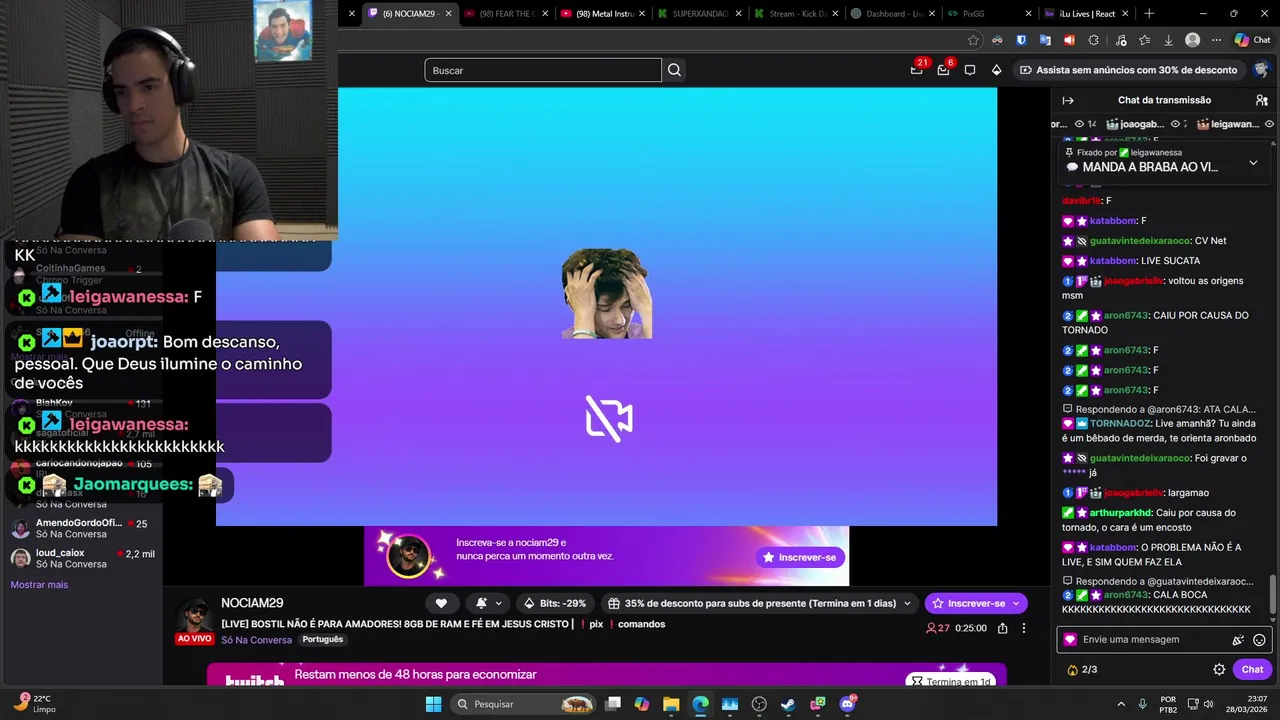1280x720 pixels.
Task: Open the browser favorites list icon
Action: pyautogui.click(x=1144, y=40)
